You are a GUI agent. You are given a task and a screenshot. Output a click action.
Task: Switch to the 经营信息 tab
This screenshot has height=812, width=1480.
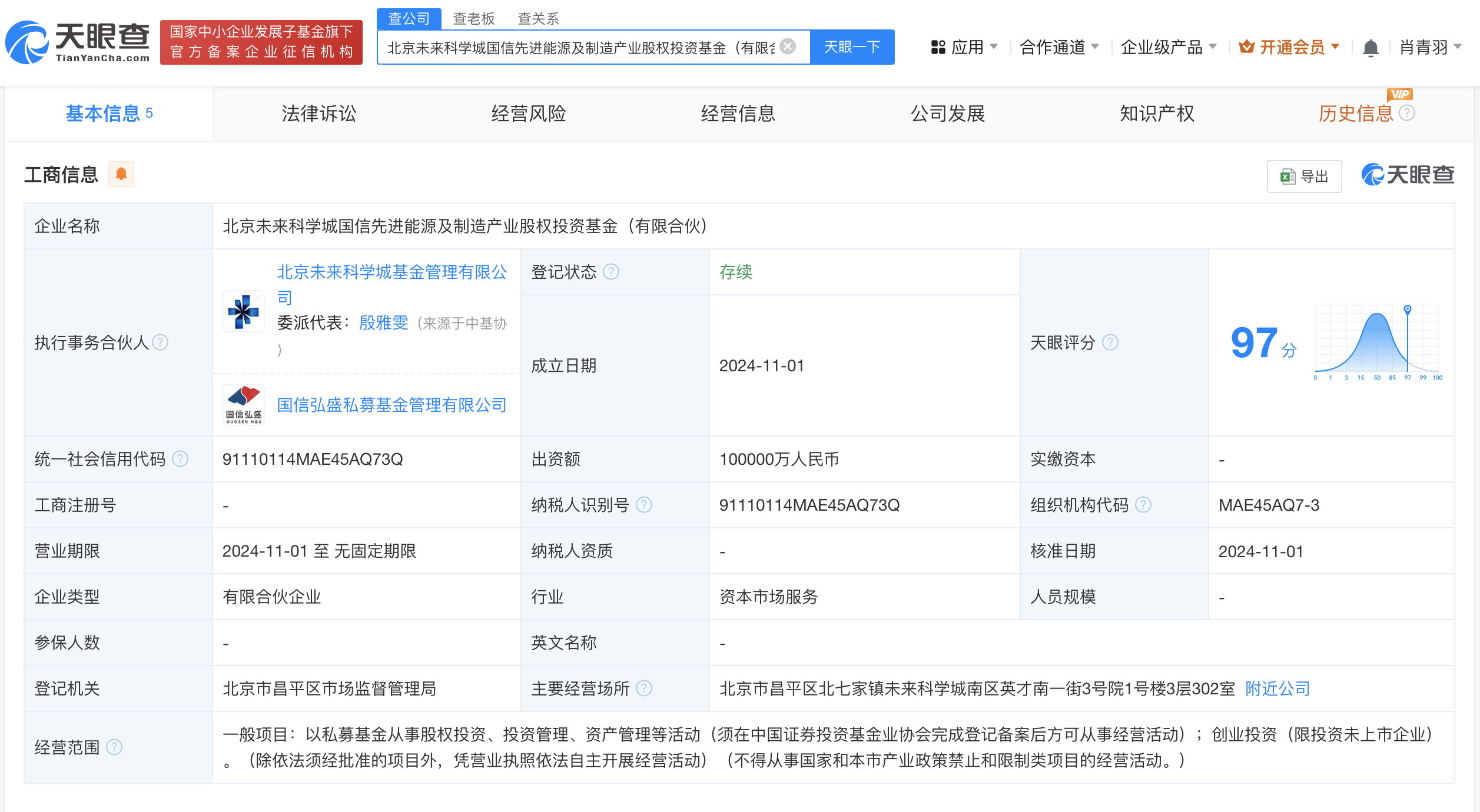click(738, 113)
